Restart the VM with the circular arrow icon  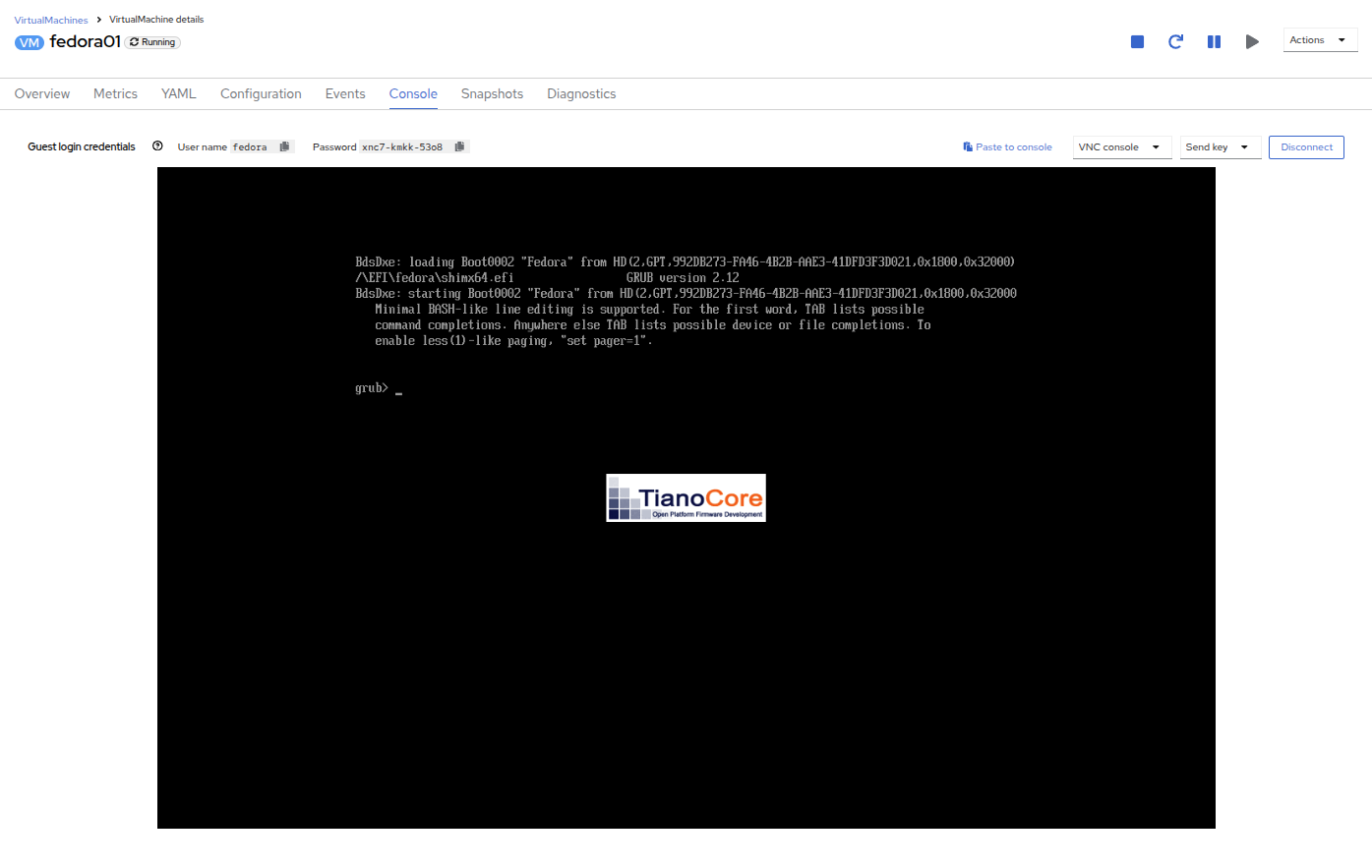click(1175, 41)
